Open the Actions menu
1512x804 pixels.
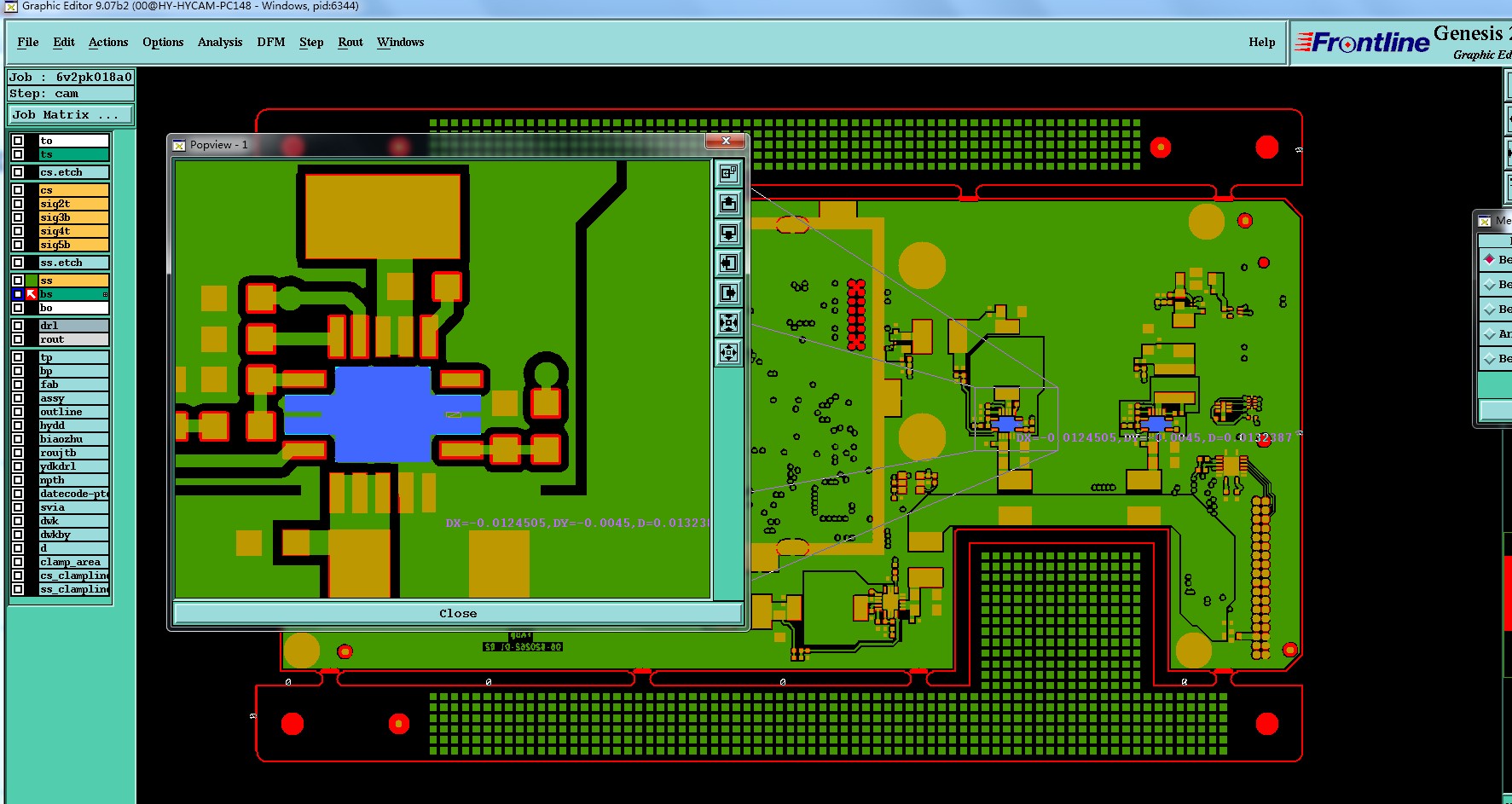(x=108, y=42)
